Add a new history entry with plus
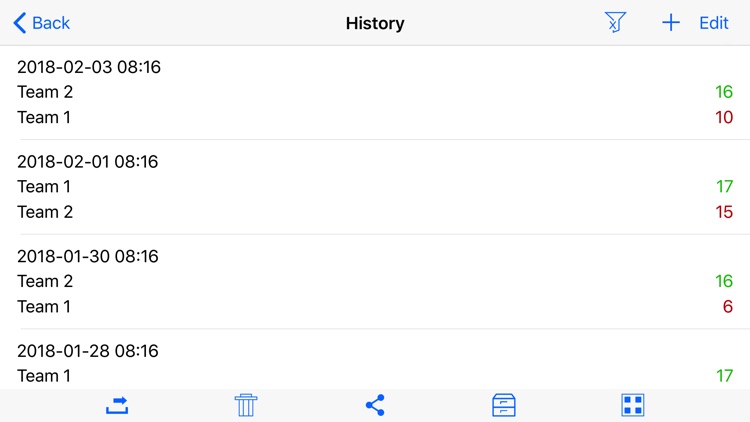 click(671, 22)
